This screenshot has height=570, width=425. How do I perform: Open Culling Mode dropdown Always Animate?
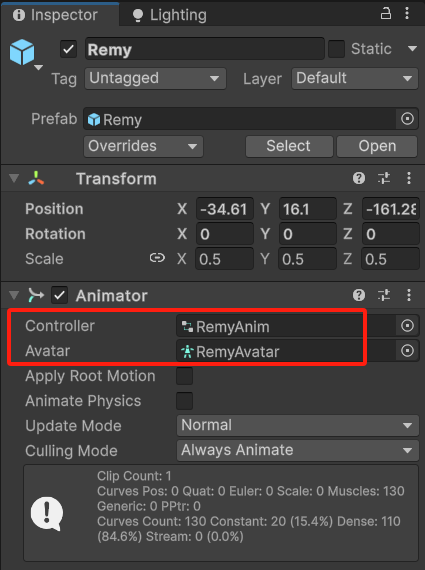click(x=298, y=450)
